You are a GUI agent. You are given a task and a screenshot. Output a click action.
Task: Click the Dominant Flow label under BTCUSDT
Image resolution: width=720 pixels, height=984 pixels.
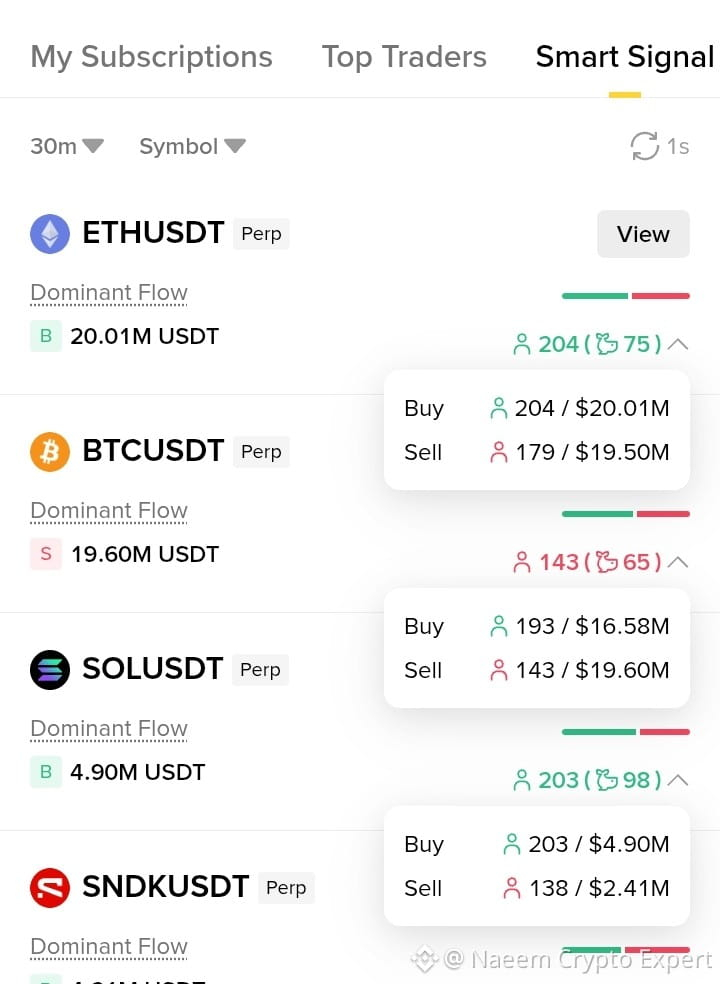click(x=109, y=511)
